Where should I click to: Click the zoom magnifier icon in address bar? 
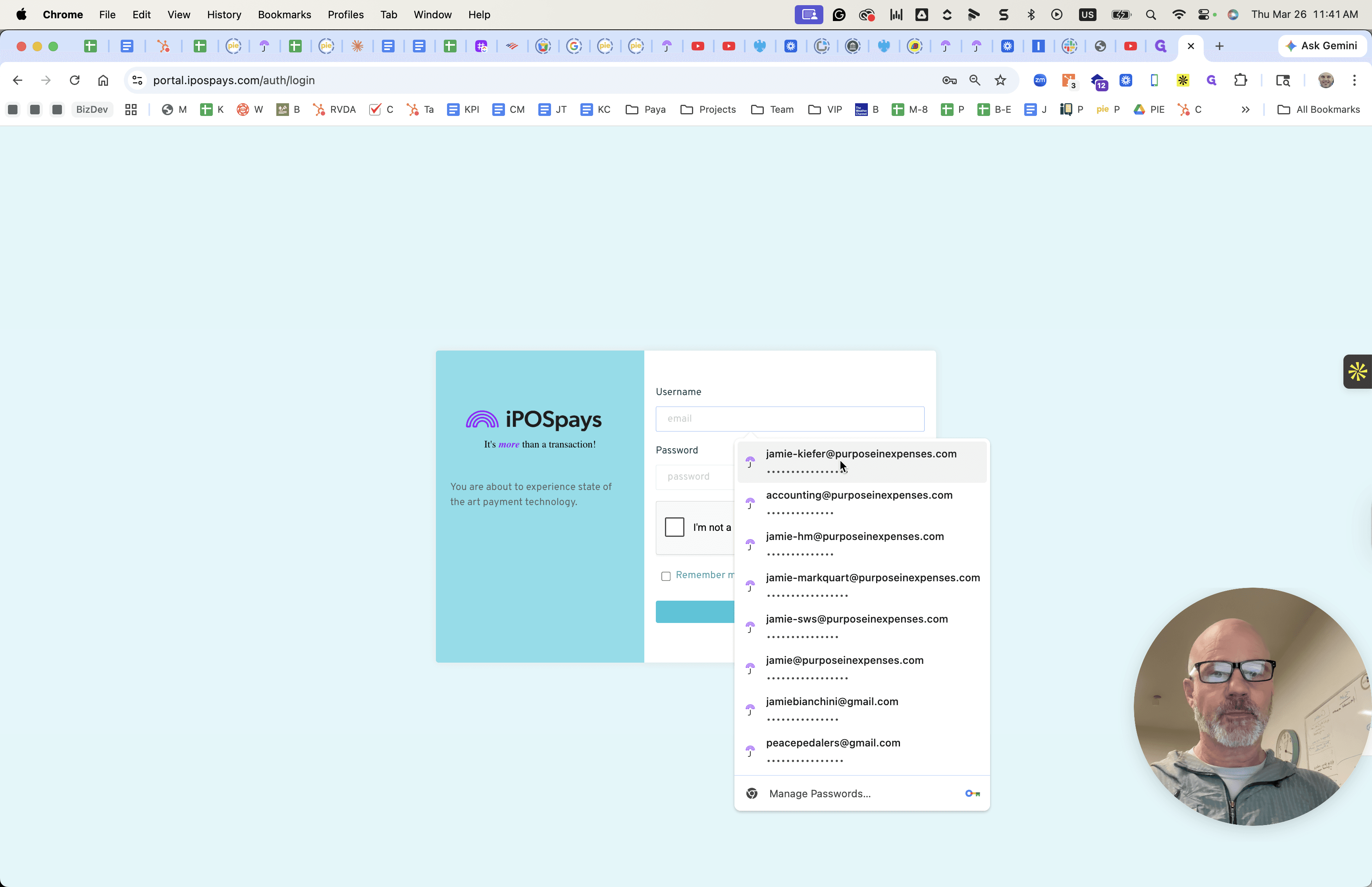975,80
